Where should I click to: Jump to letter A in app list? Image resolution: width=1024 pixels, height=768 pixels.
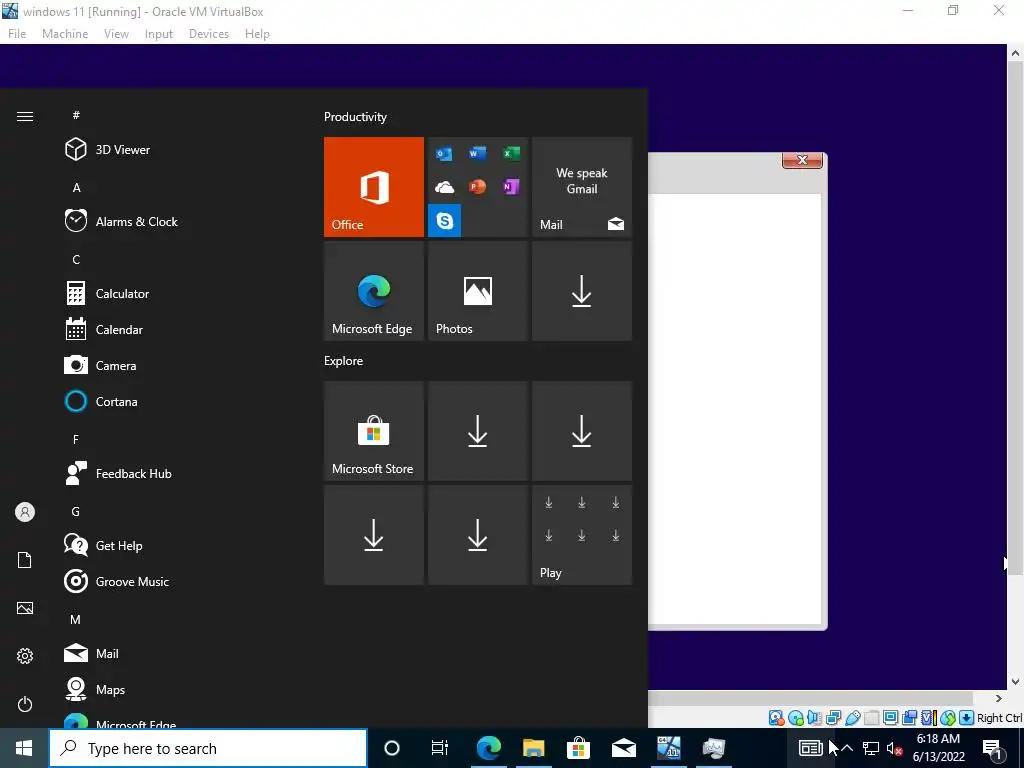tap(76, 188)
